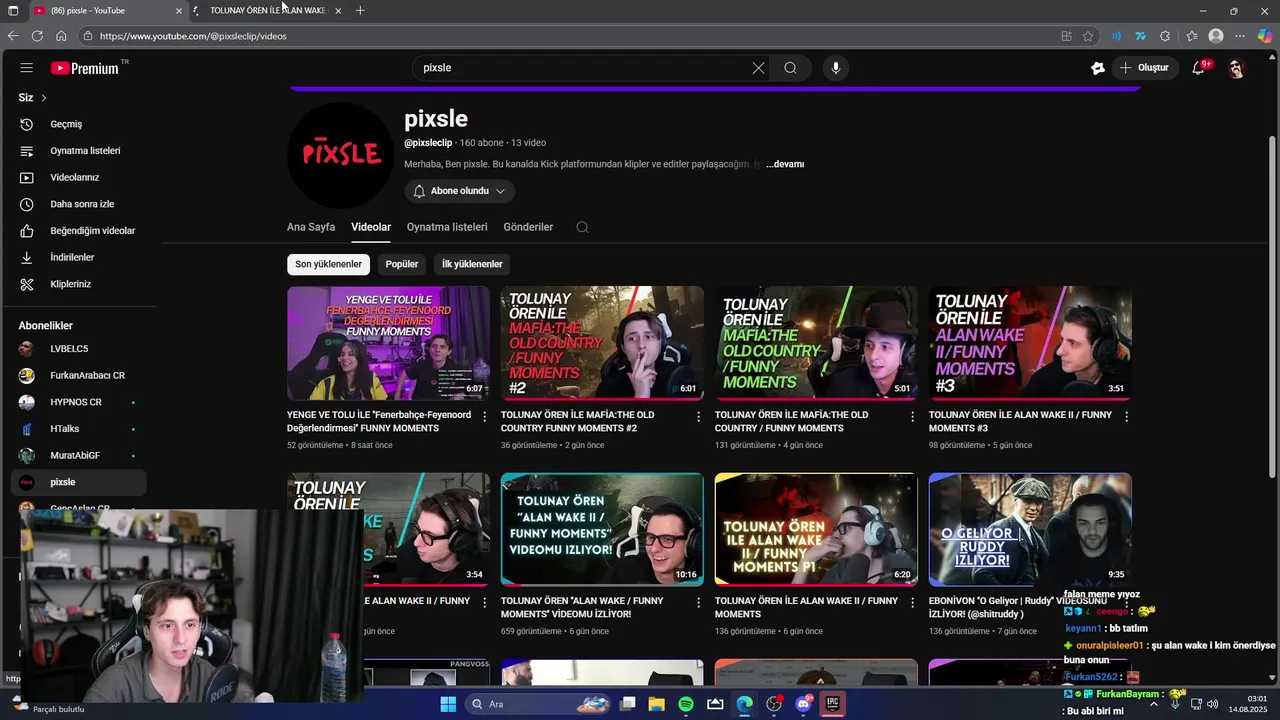Switch to channel Oynatma listeleri tab
The height and width of the screenshot is (720, 1280).
[447, 227]
